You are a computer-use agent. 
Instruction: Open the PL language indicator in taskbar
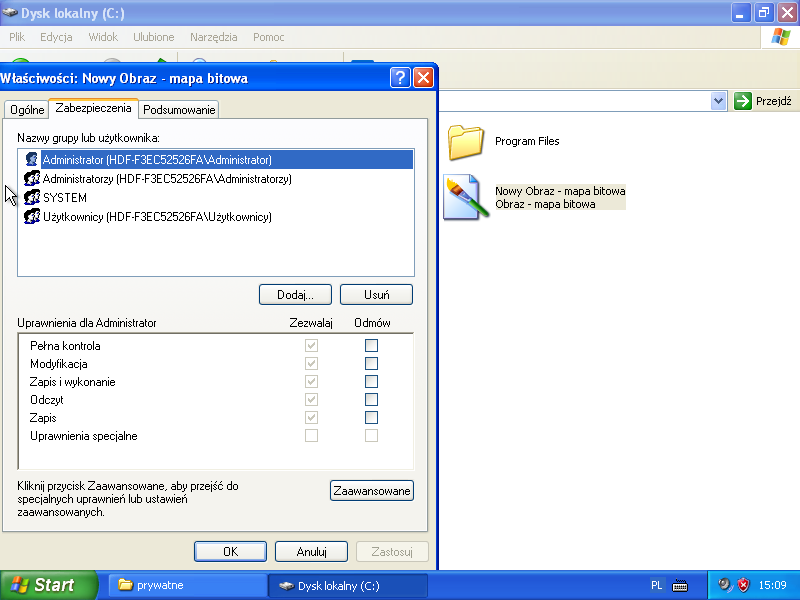click(657, 585)
